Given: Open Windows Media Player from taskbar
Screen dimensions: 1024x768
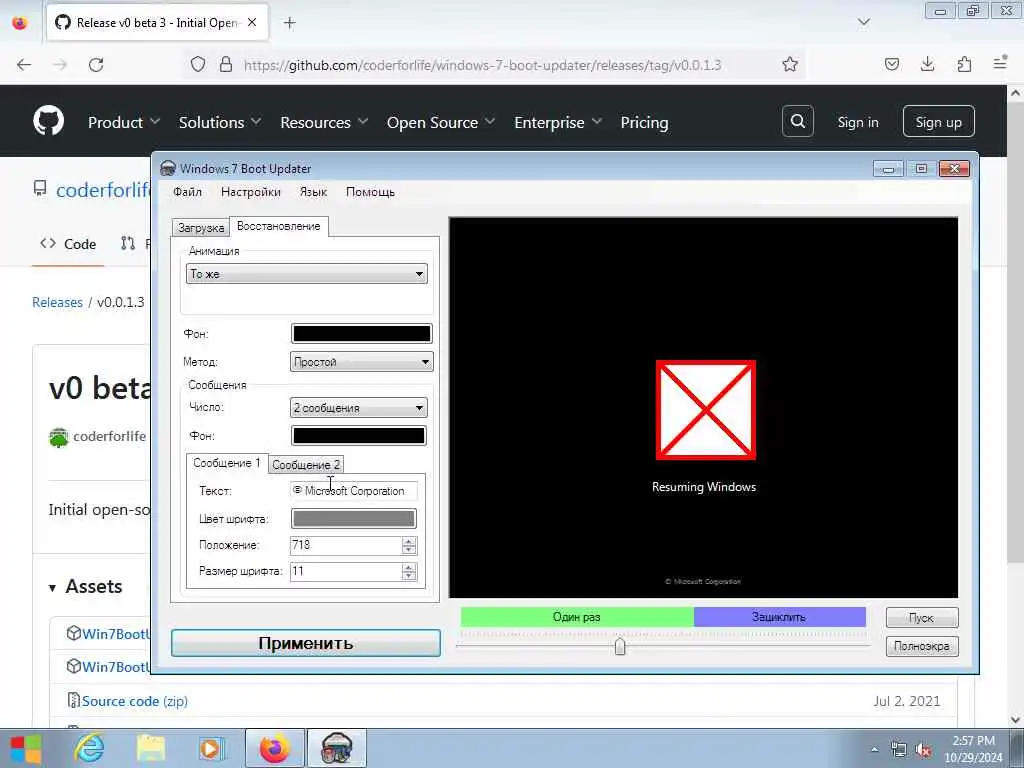Looking at the screenshot, I should click(212, 748).
